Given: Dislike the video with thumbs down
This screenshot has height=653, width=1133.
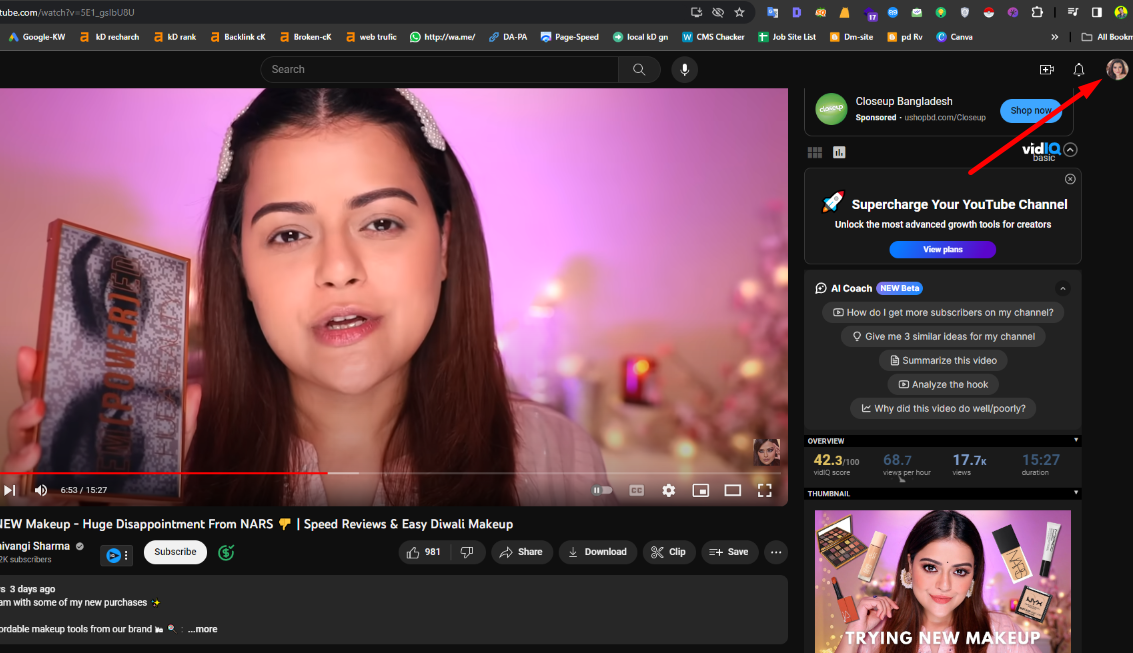Looking at the screenshot, I should coord(467,552).
